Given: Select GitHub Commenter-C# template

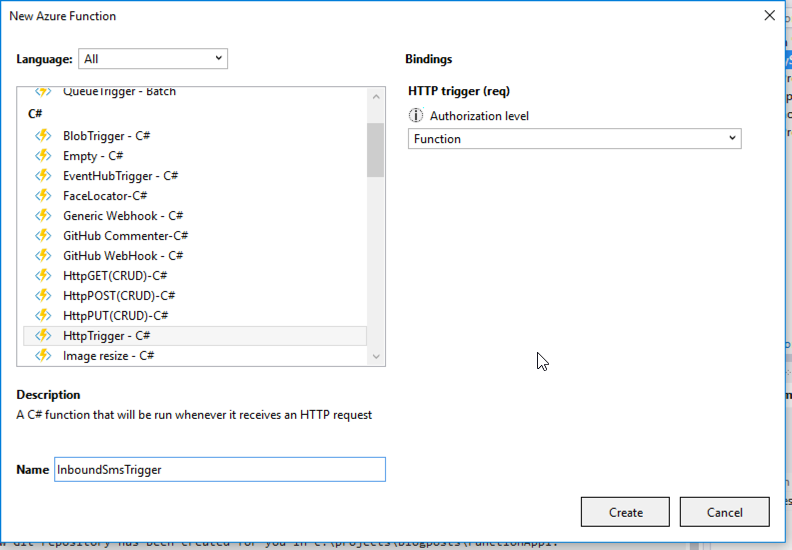Looking at the screenshot, I should pyautogui.click(x=195, y=236).
